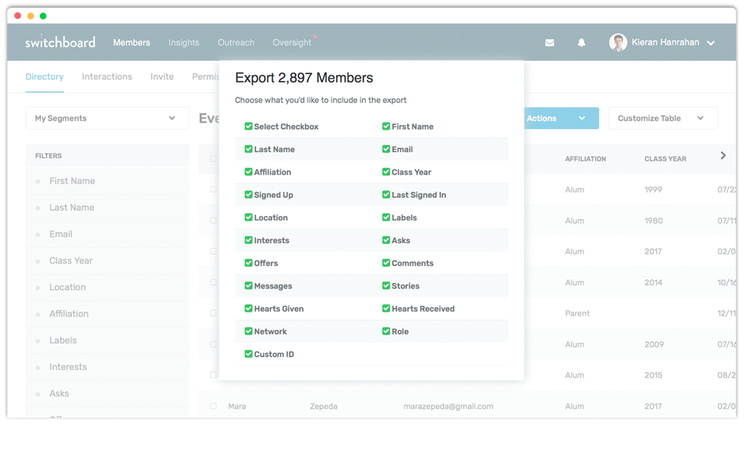
Task: Click the bullet beside the First Name filter
Action: [38, 182]
